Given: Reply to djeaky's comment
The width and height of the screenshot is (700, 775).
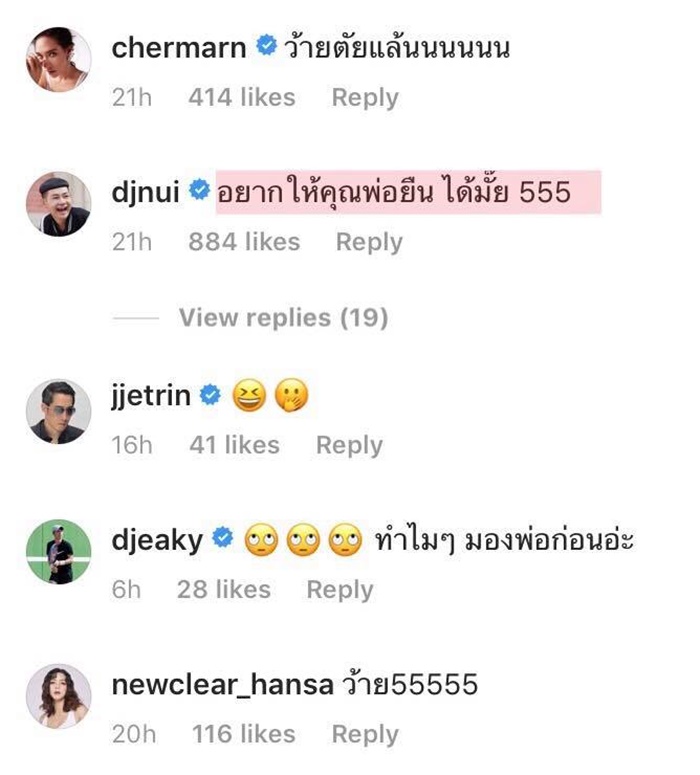Looking at the screenshot, I should pyautogui.click(x=340, y=590).
